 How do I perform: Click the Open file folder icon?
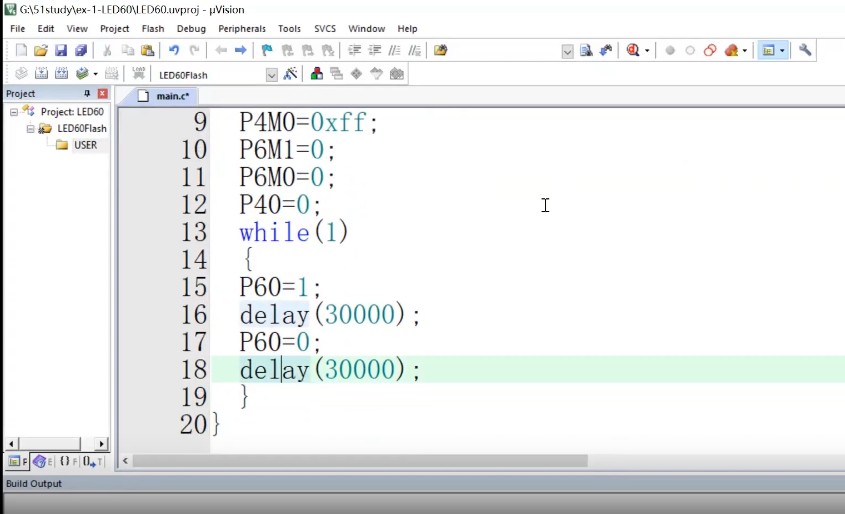pyautogui.click(x=41, y=50)
